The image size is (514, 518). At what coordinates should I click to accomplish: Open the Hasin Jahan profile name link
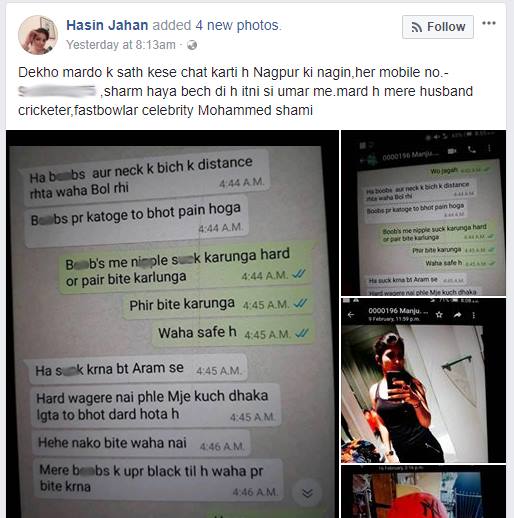[x=107, y=25]
